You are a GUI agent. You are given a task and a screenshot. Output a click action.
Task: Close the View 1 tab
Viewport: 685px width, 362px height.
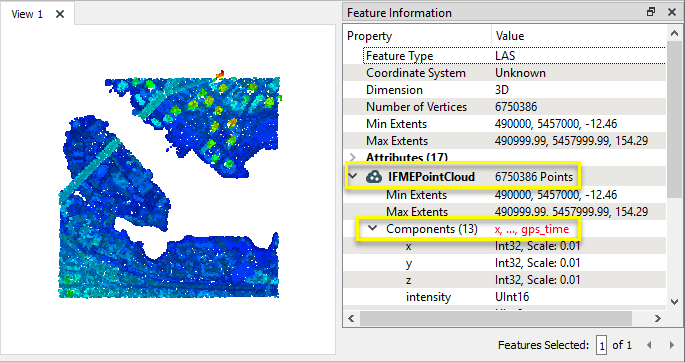(60, 14)
